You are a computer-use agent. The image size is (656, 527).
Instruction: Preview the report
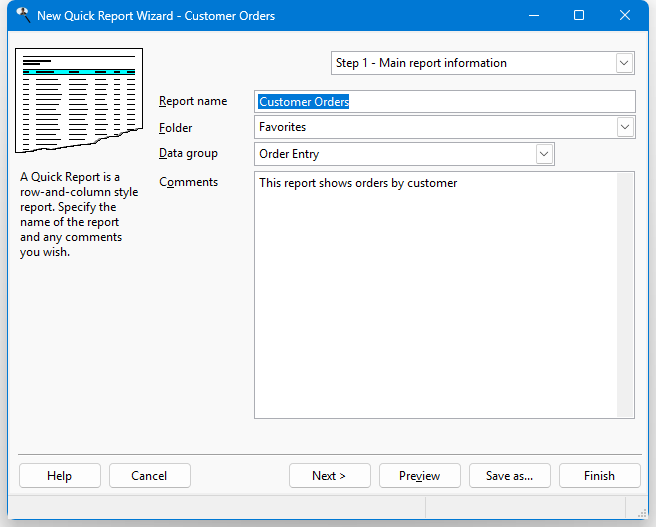coord(419,476)
